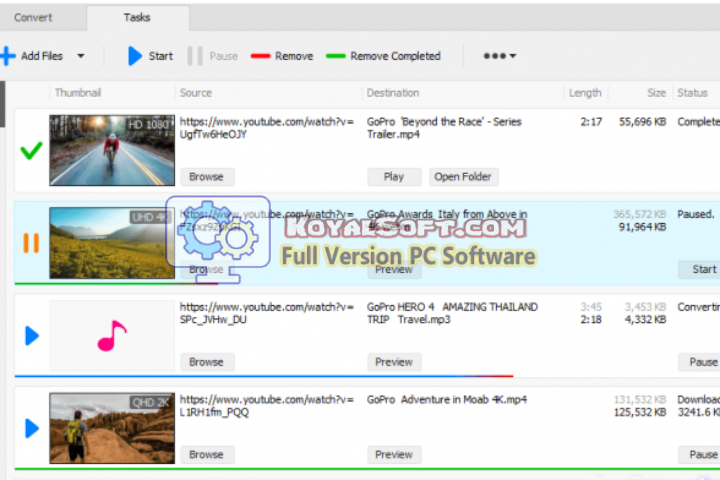Click blue play icon of Thailand mp3 task

tap(32, 336)
